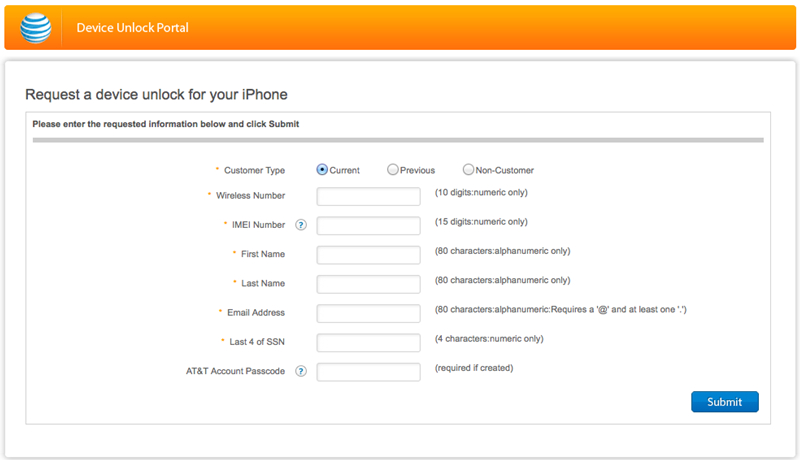Click the Customer Type label
This screenshot has width=800, height=460.
pos(255,170)
